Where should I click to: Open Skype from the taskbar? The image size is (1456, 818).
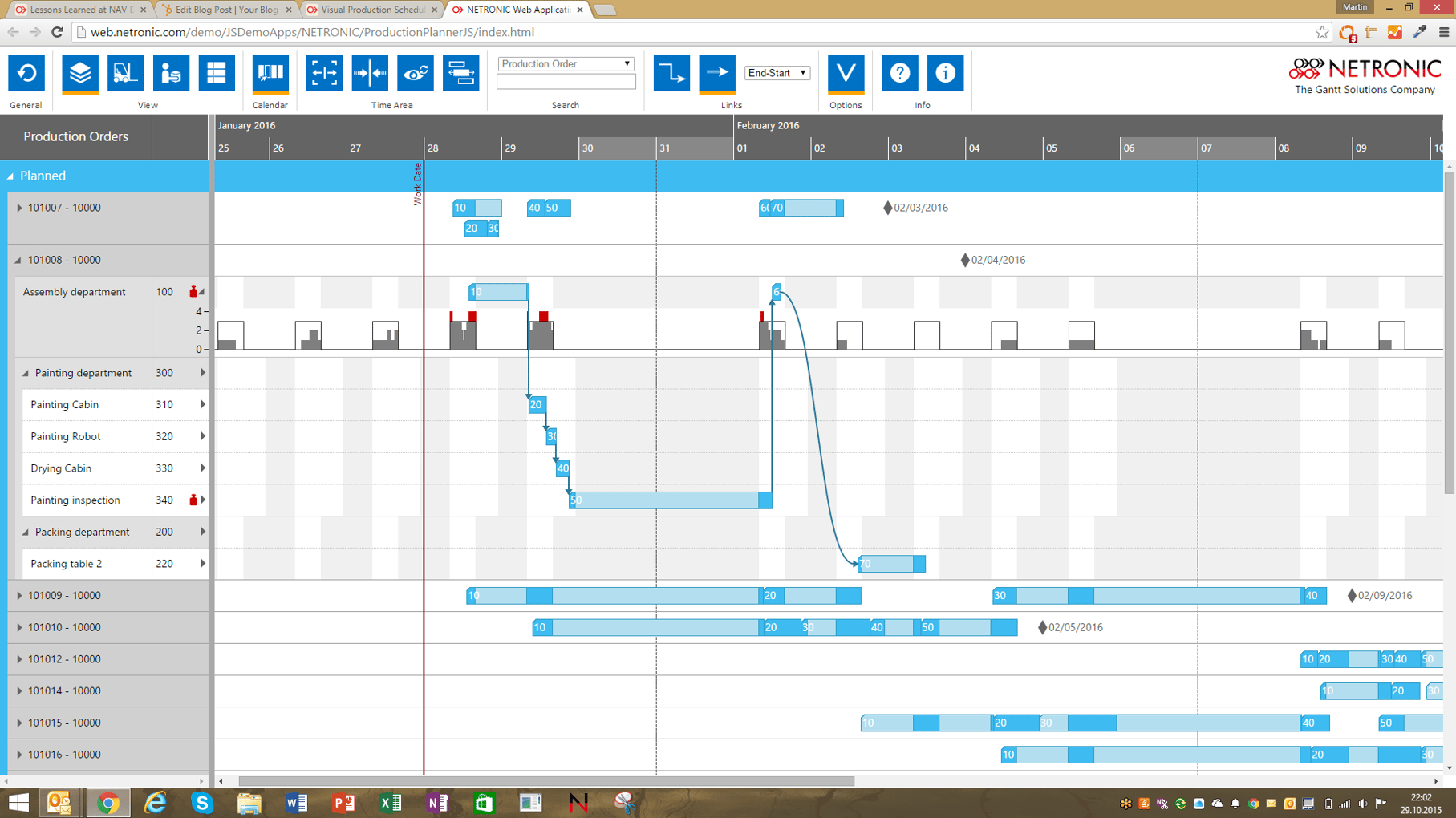pos(202,803)
